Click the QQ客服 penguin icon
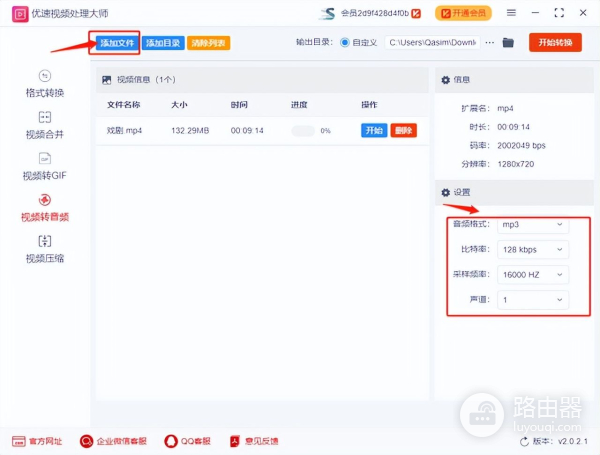This screenshot has width=600, height=455. 171,441
